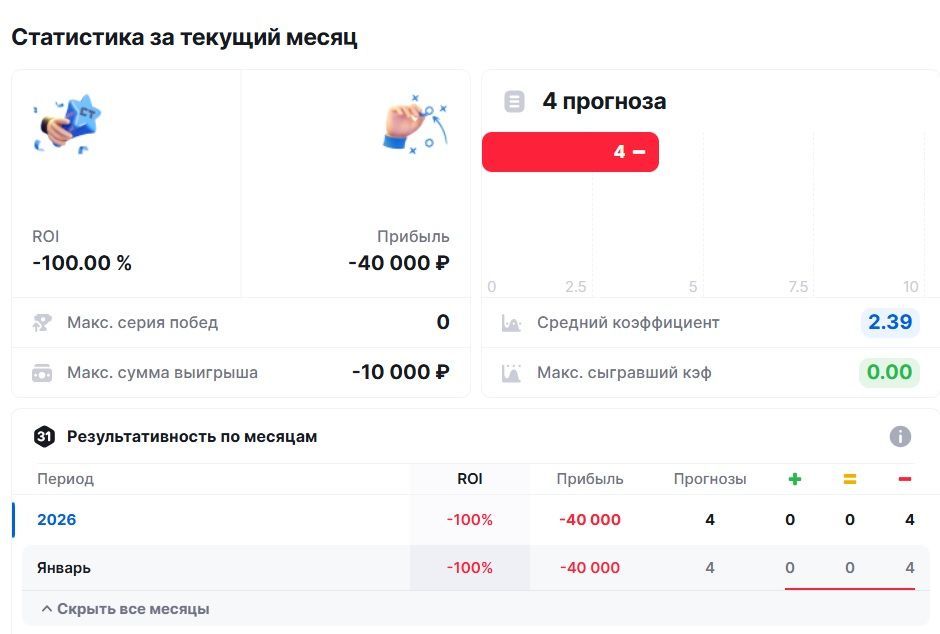Toggle the green plus wins column filter
This screenshot has width=940, height=634.
click(x=794, y=478)
